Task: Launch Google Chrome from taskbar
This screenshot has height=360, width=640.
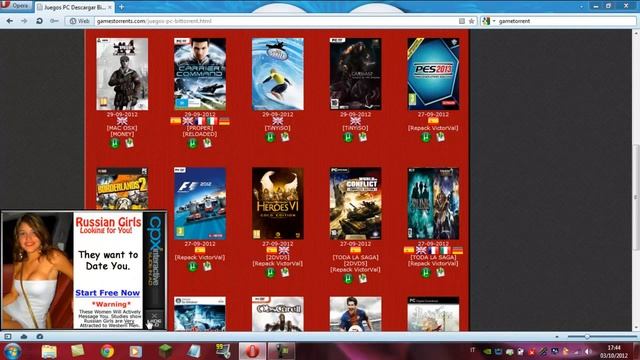Action: pyautogui.click(x=107, y=351)
